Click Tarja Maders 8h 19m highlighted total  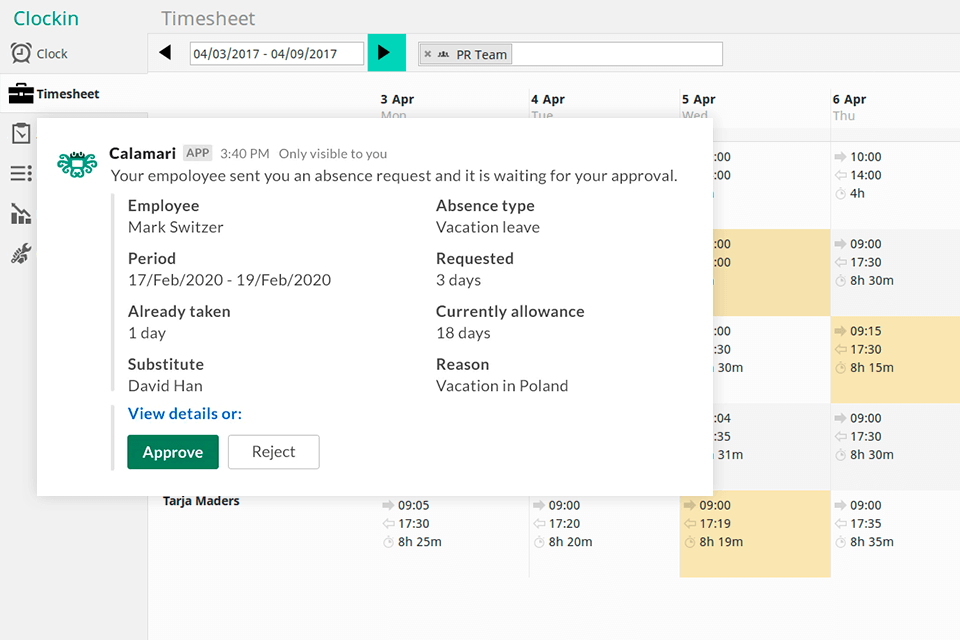(x=721, y=542)
